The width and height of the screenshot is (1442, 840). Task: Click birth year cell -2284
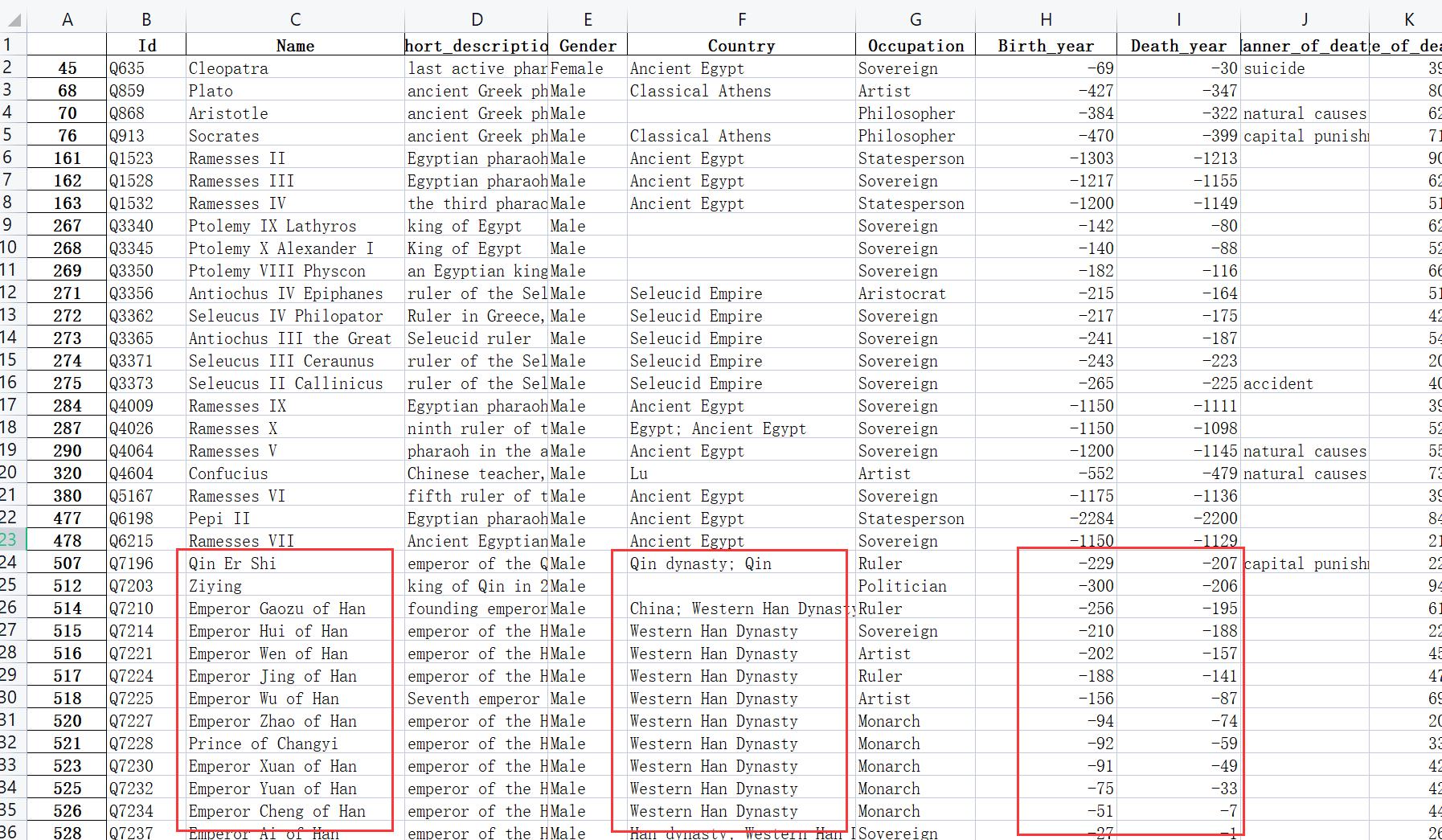1046,518
